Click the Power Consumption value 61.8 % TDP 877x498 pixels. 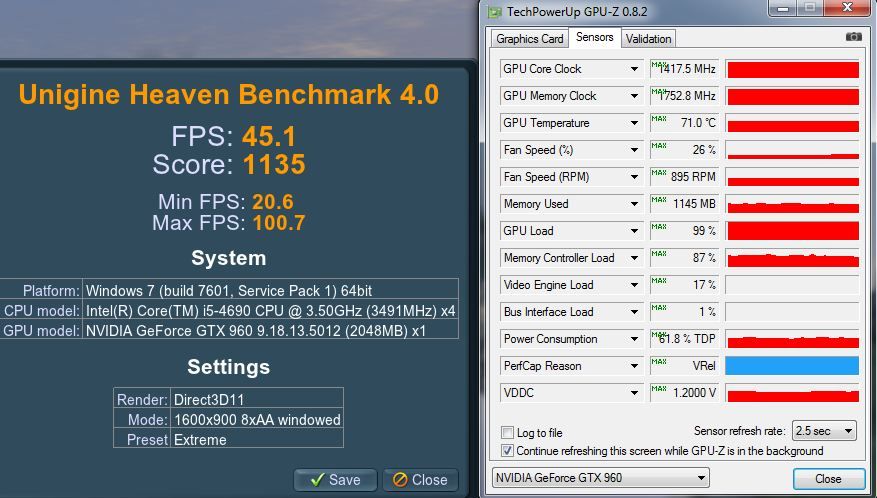point(687,339)
